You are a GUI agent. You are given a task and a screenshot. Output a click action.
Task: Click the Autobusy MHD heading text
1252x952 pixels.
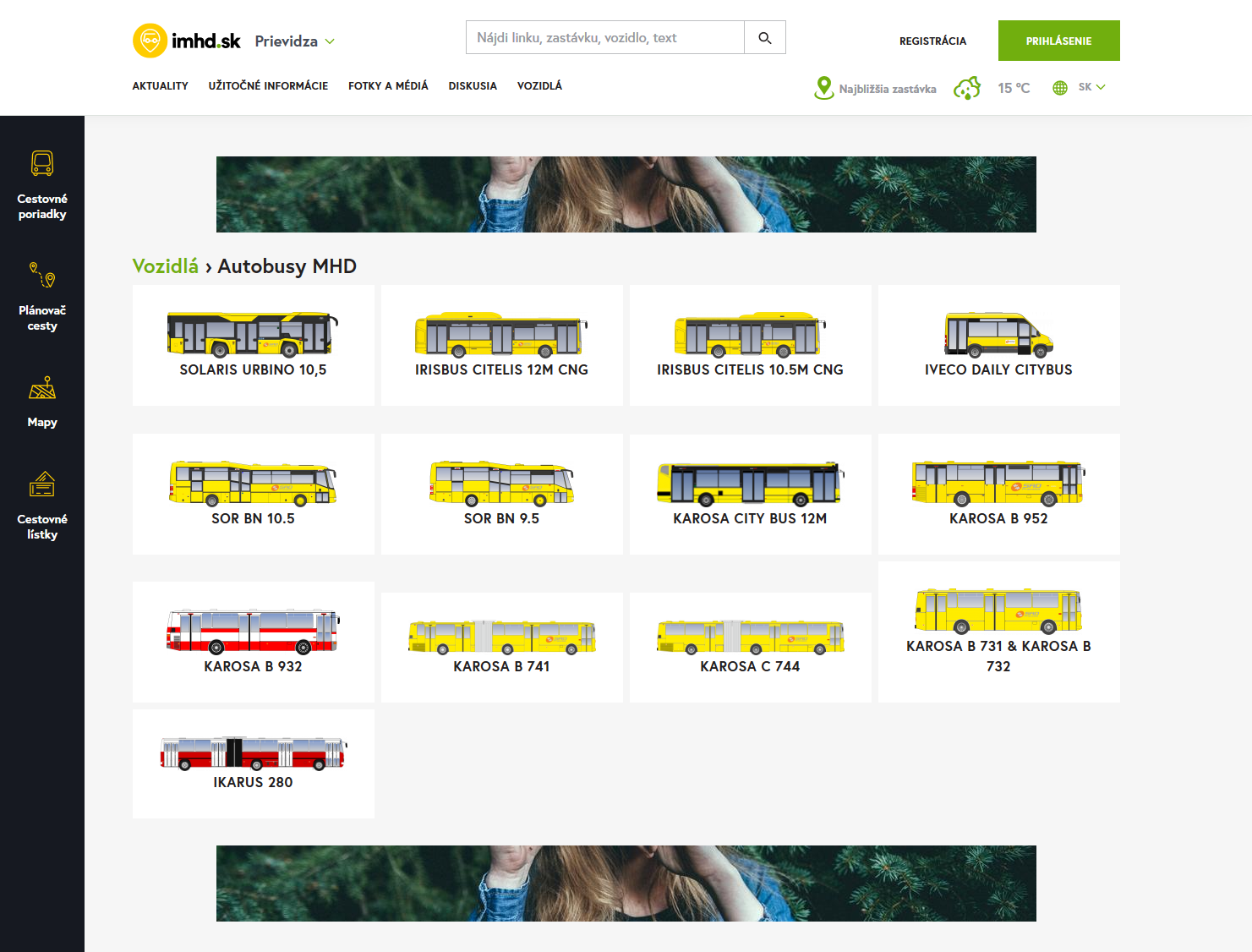click(x=287, y=266)
